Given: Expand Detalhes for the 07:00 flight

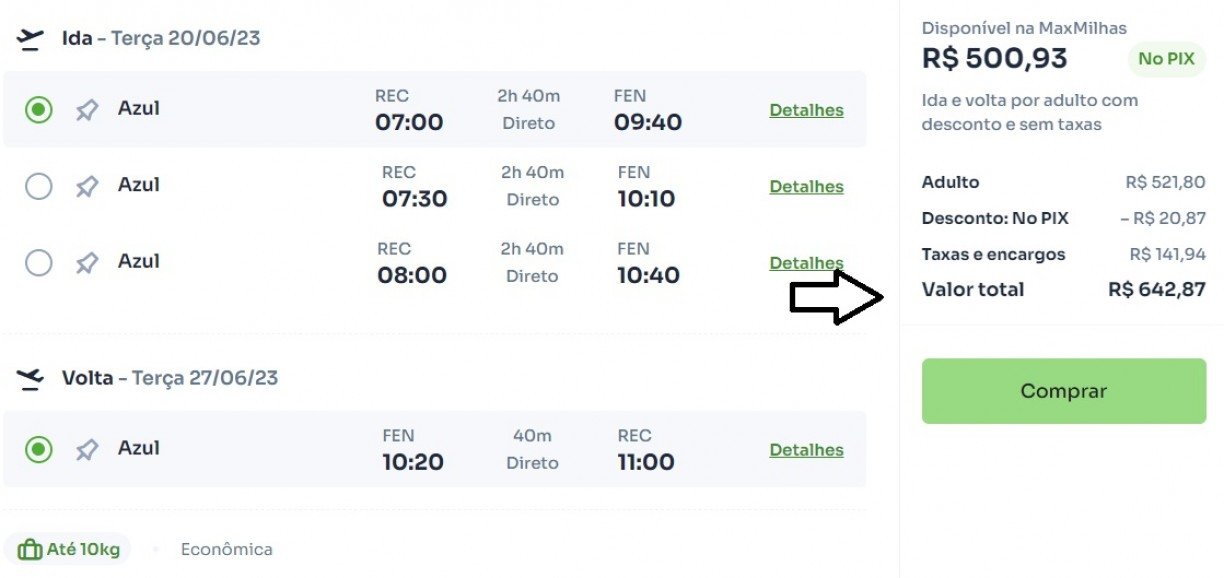Looking at the screenshot, I should [x=806, y=110].
